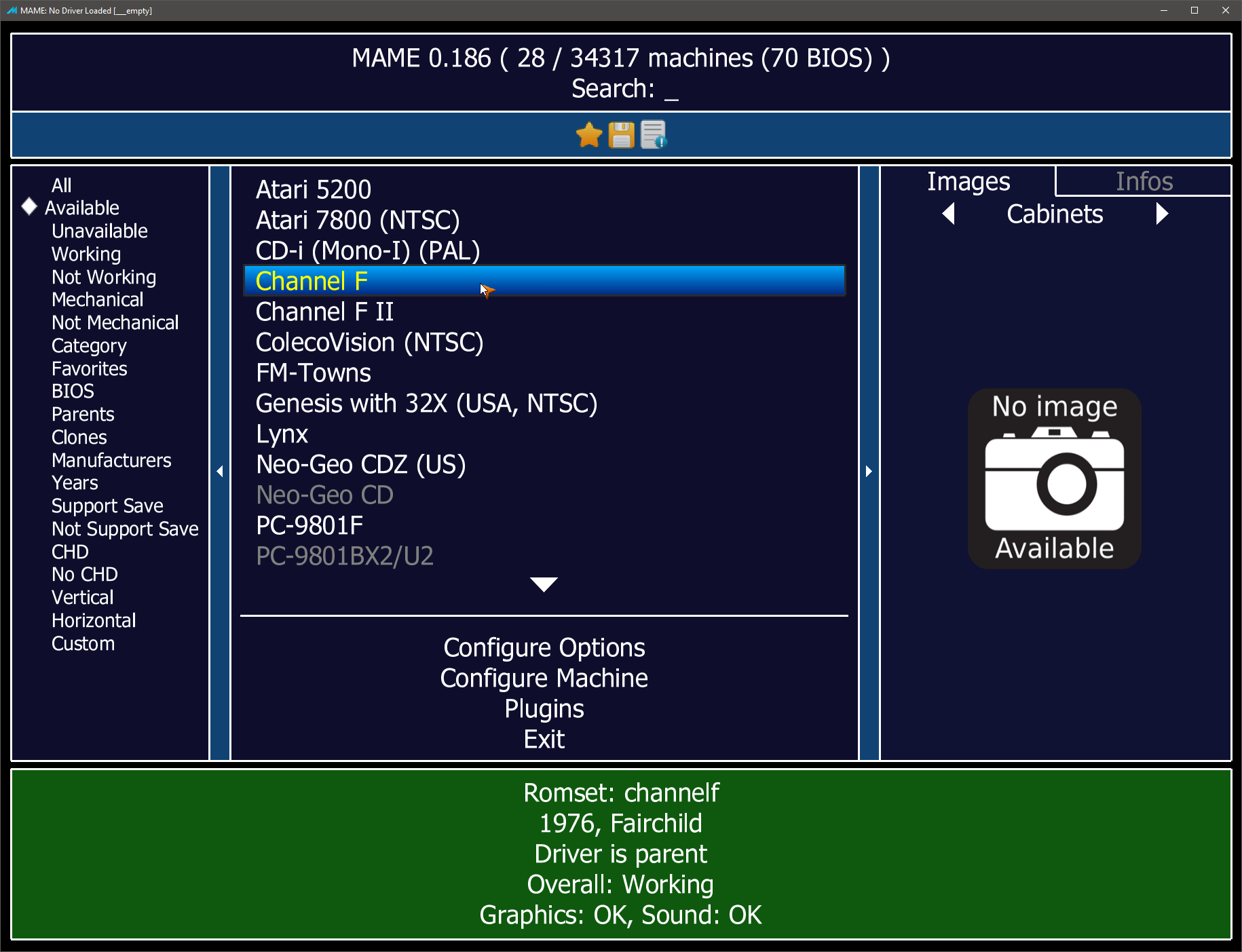Collapse the right image panel arrow
The image size is (1242, 952).
coord(869,471)
